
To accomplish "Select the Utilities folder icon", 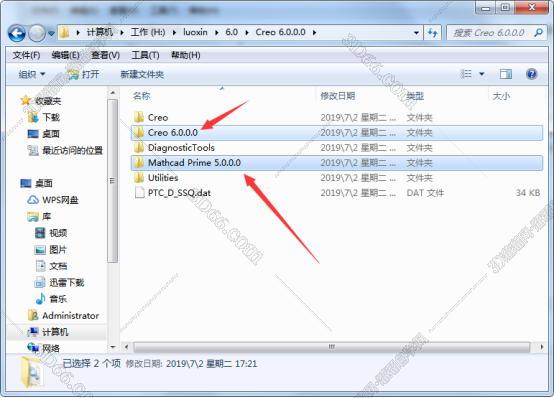I will point(139,177).
